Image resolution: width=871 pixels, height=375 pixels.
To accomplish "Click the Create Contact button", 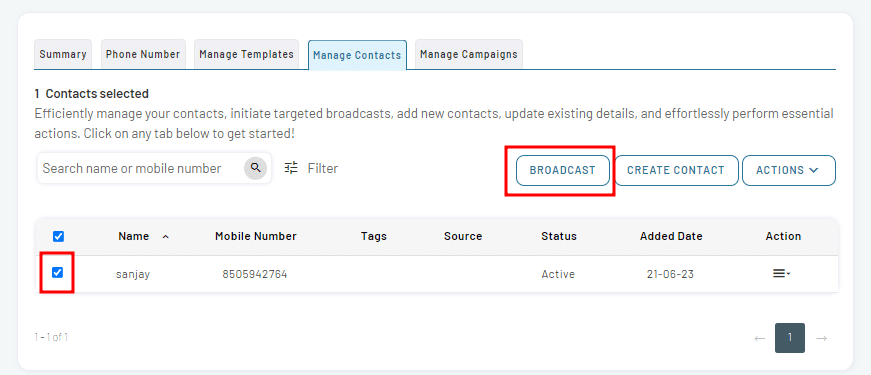I will (x=676, y=170).
